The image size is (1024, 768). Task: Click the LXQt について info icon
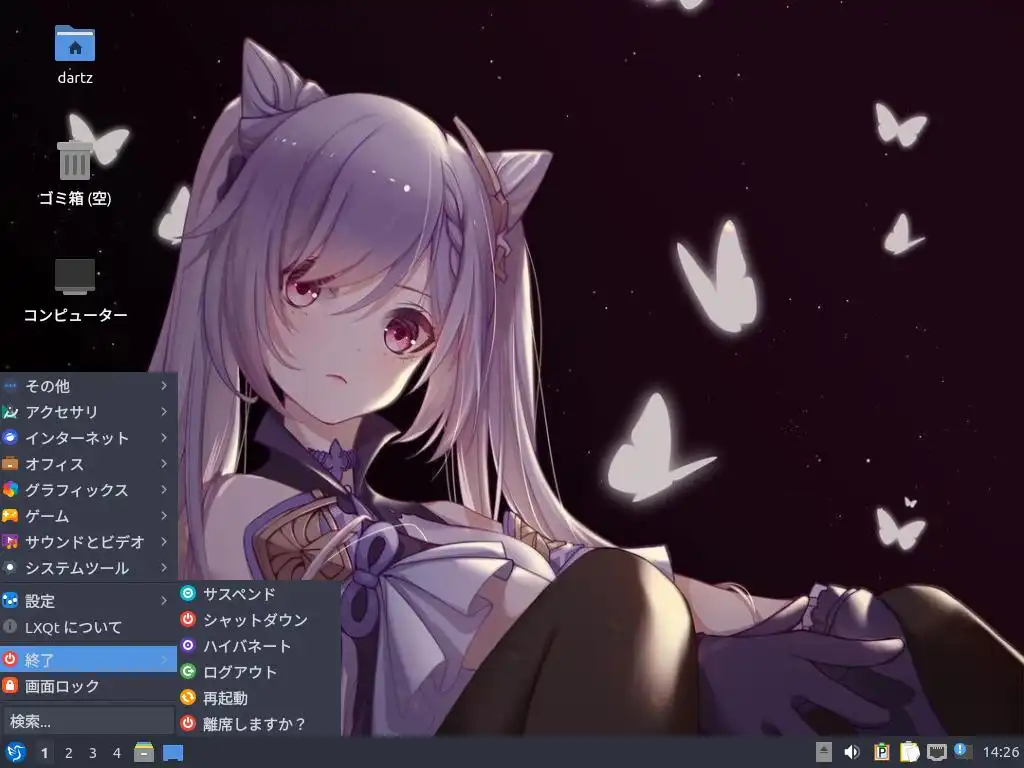tap(10, 627)
